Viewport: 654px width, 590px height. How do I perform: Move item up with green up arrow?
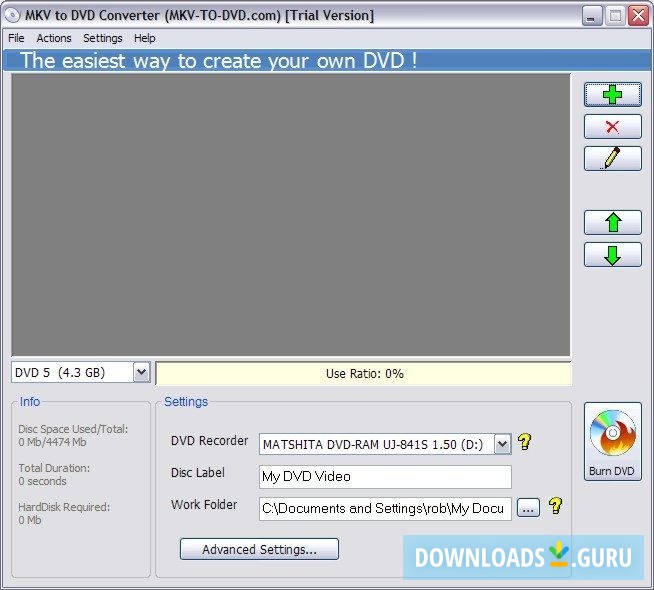[612, 222]
